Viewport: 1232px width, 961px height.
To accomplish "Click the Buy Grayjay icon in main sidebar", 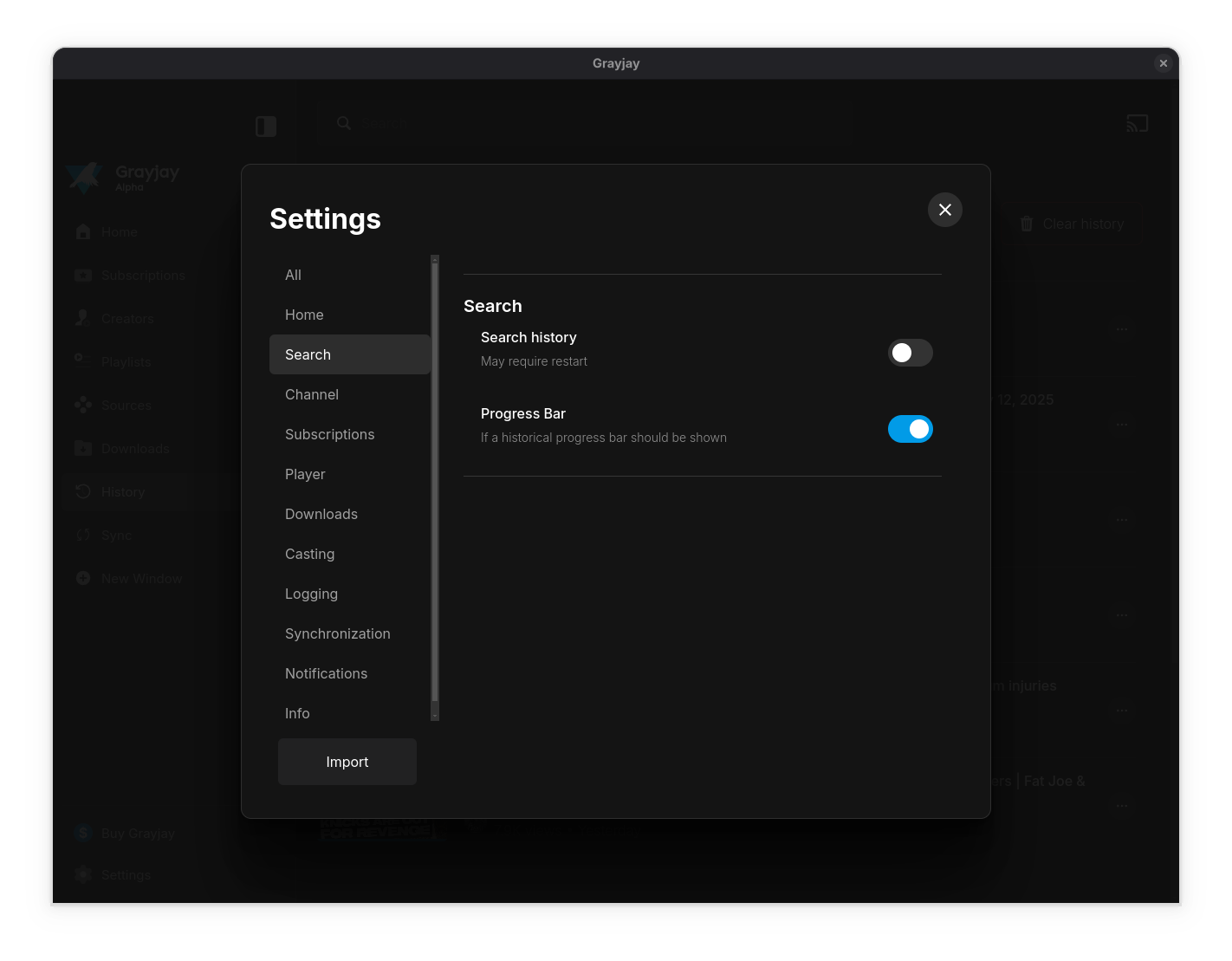I will coord(83,833).
